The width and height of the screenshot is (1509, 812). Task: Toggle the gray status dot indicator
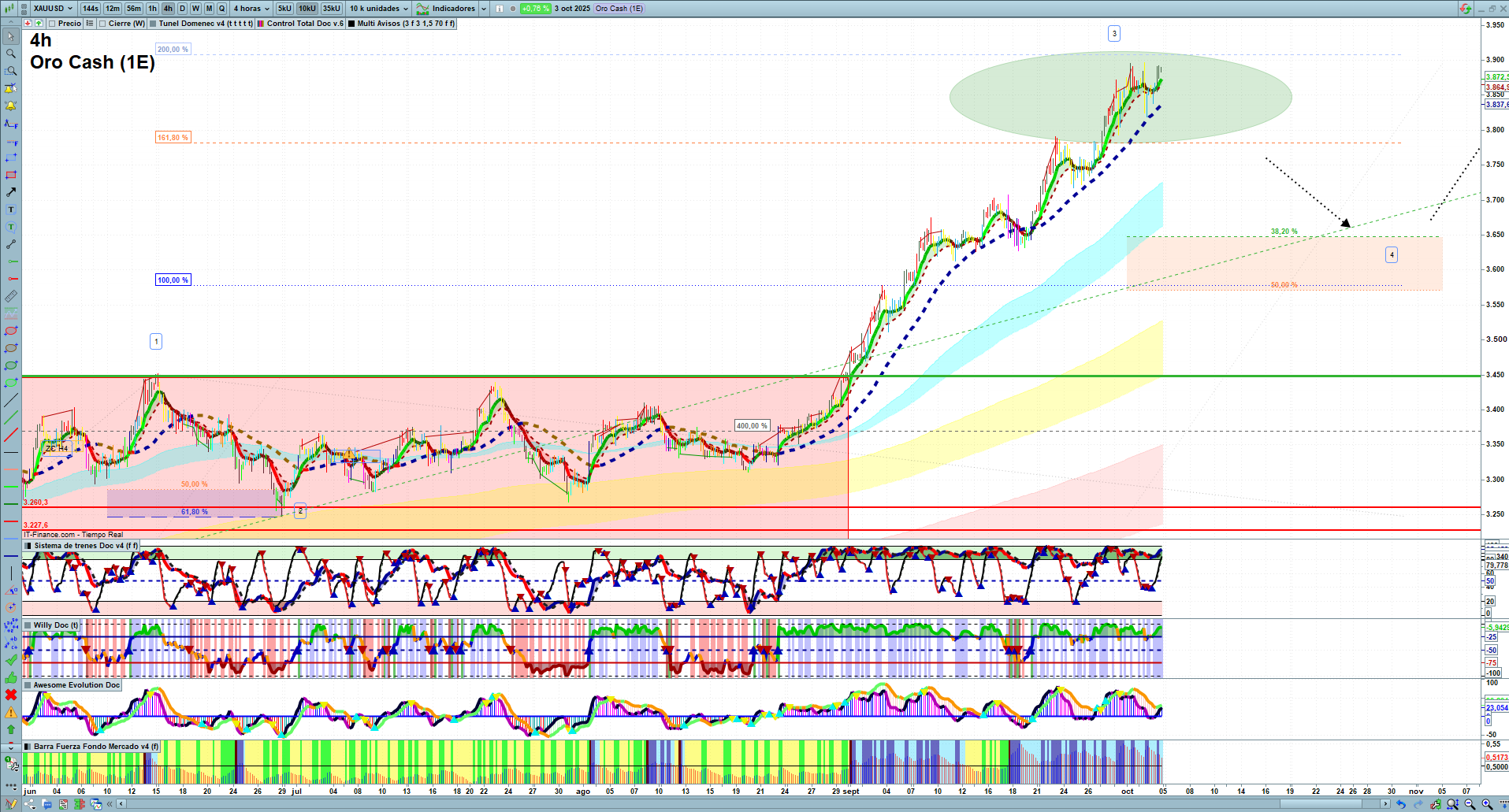tap(513, 9)
